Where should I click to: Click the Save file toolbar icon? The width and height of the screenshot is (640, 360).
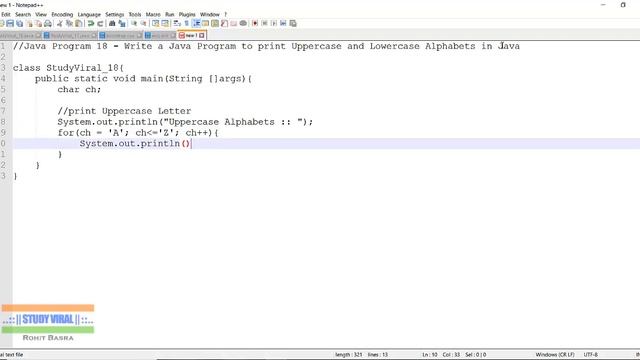pos(10,23)
